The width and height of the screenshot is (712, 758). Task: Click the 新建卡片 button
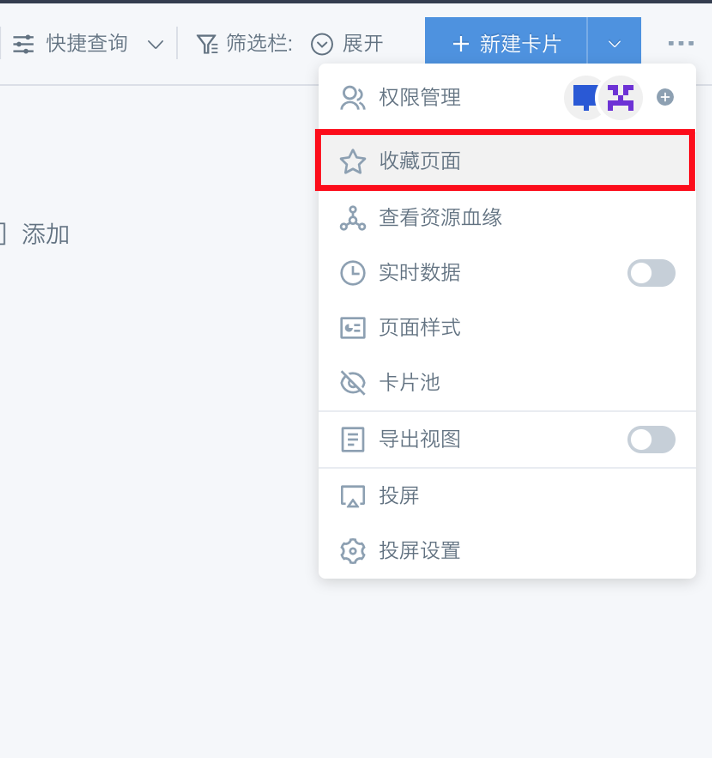point(506,44)
